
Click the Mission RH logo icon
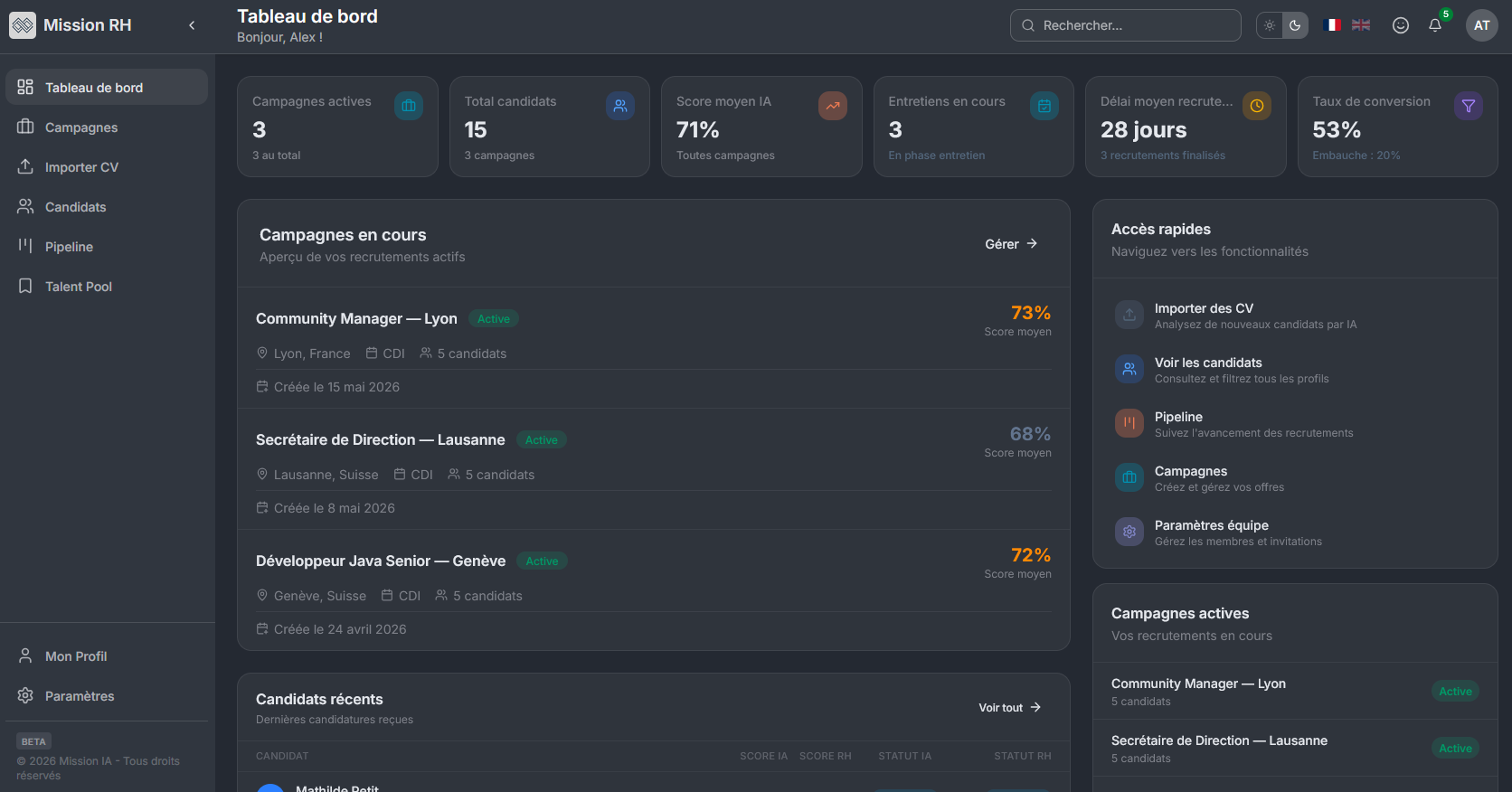point(23,25)
